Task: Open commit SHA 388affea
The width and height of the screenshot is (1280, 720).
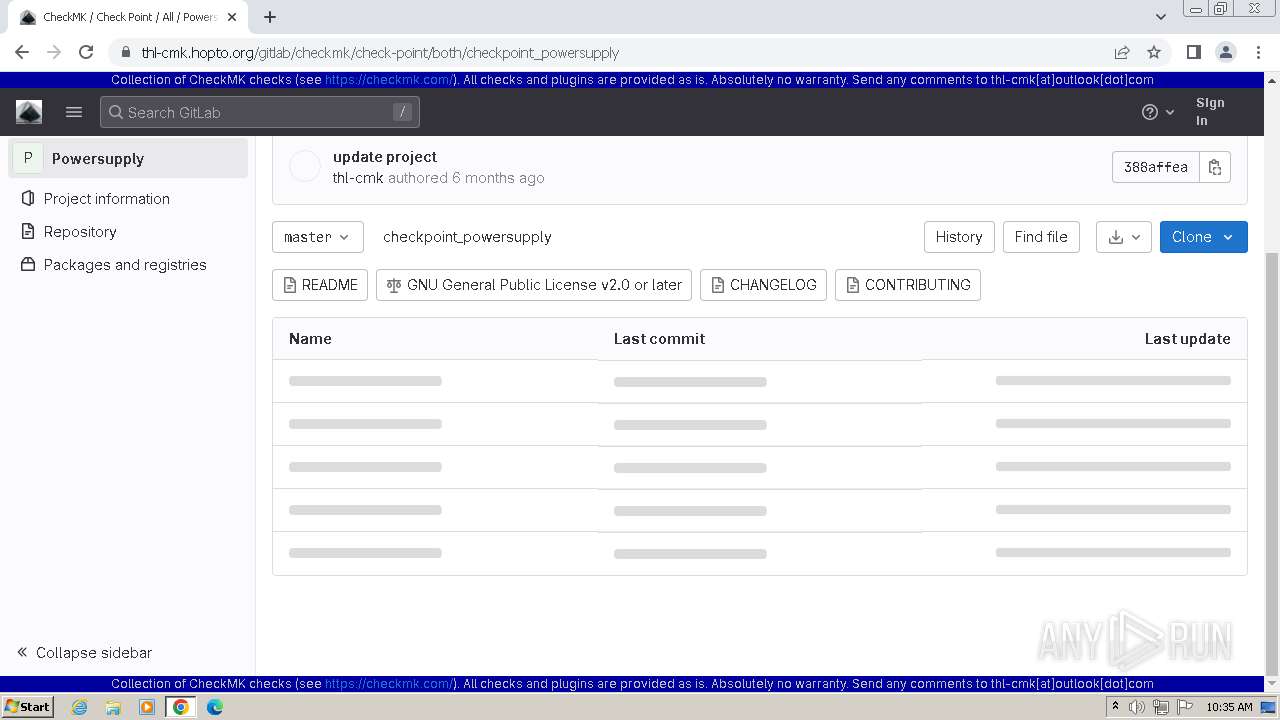Action: point(1155,167)
